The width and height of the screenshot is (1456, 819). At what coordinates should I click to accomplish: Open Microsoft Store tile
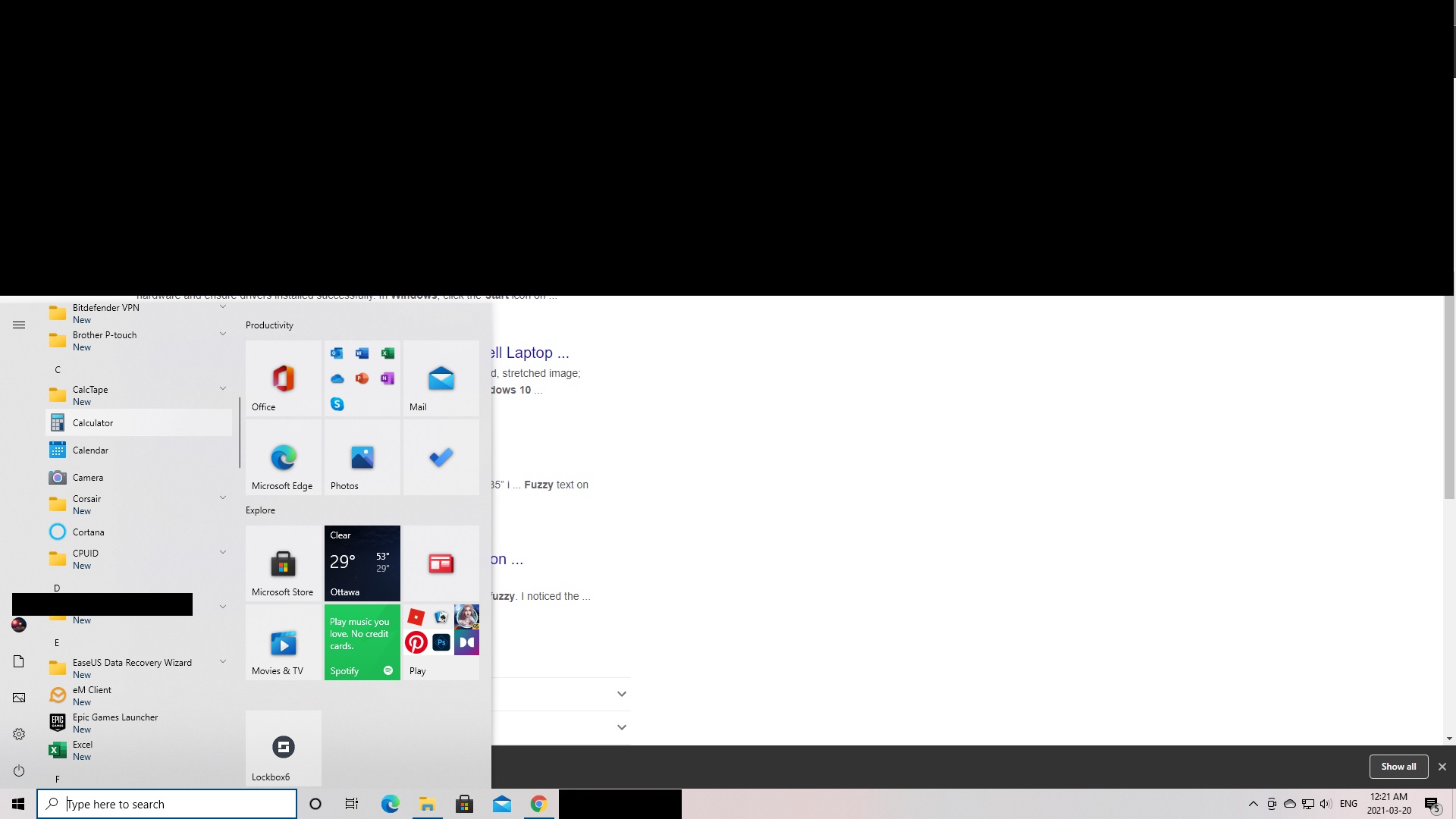[x=284, y=563]
